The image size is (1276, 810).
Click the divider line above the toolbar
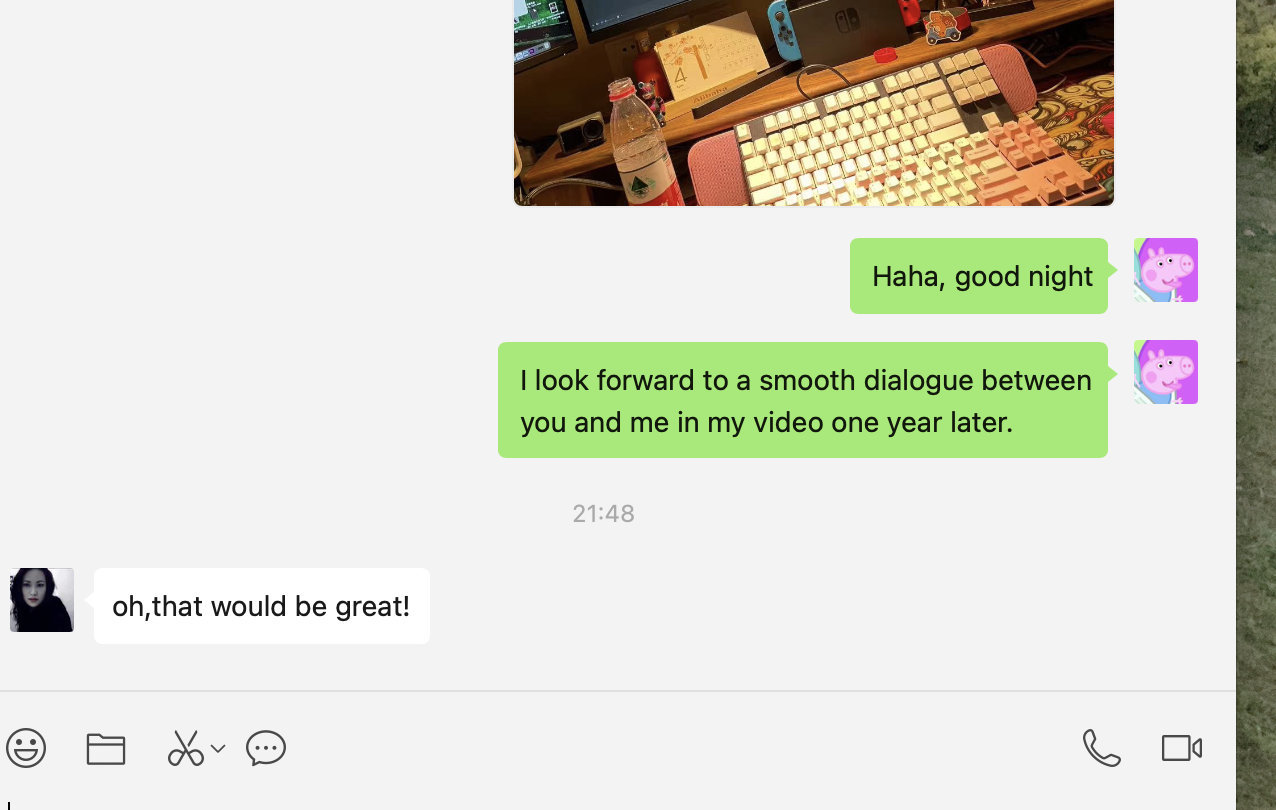[618, 690]
